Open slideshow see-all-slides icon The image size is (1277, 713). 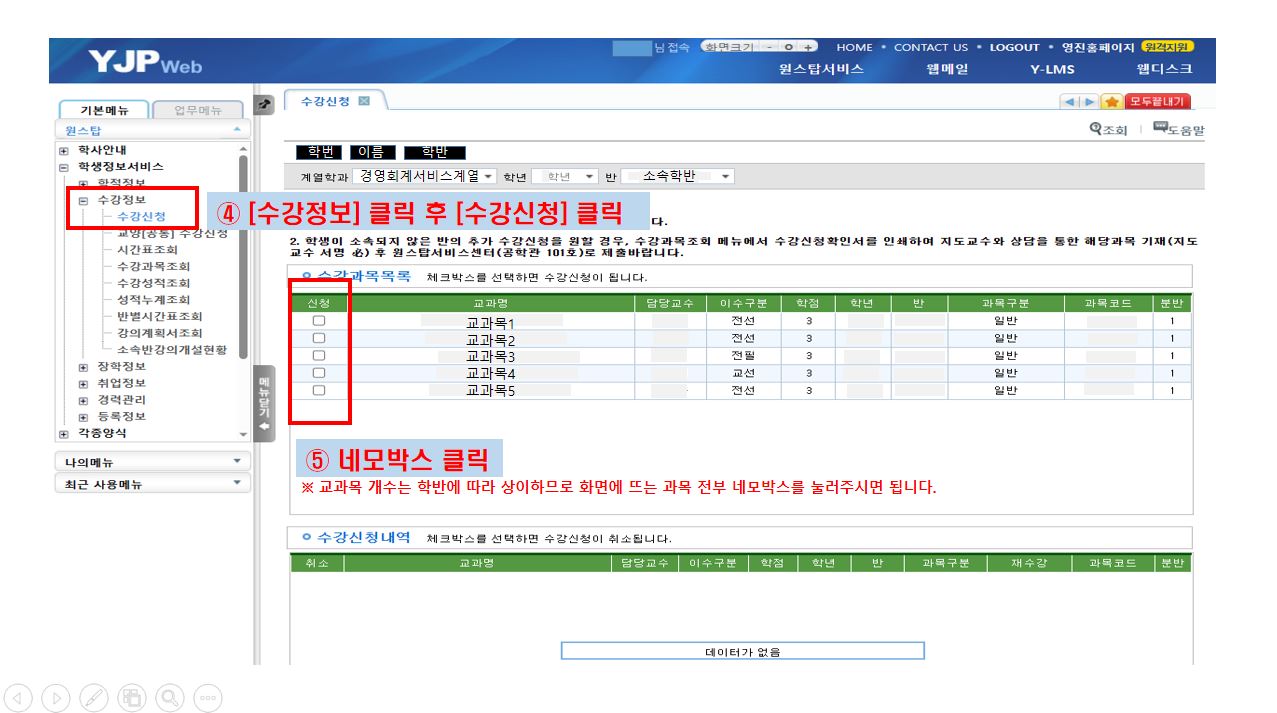click(x=132, y=697)
